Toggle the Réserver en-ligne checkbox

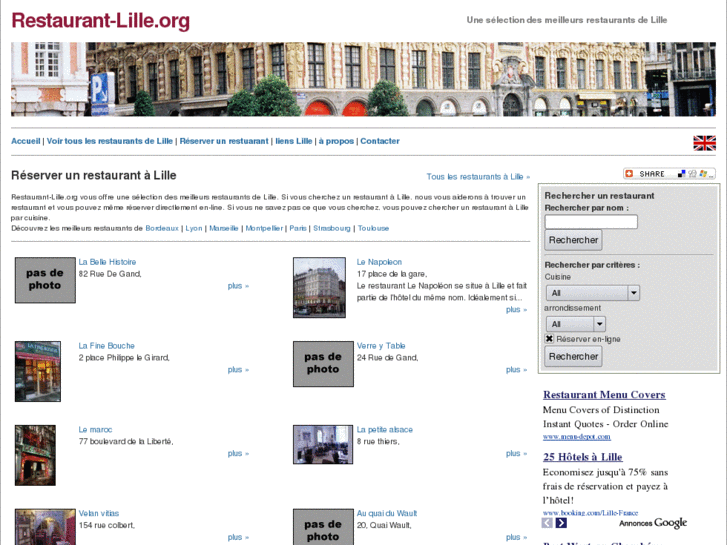[x=549, y=339]
